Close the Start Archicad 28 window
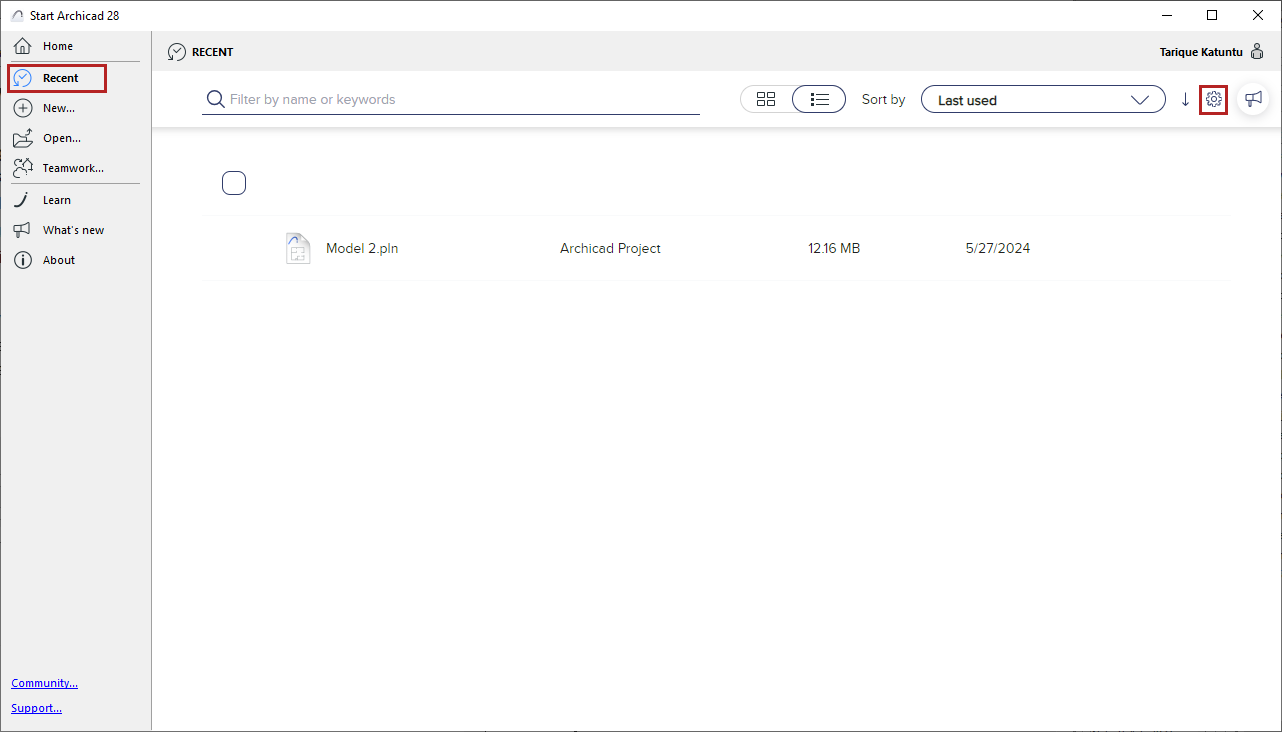The image size is (1282, 732). pyautogui.click(x=1258, y=15)
